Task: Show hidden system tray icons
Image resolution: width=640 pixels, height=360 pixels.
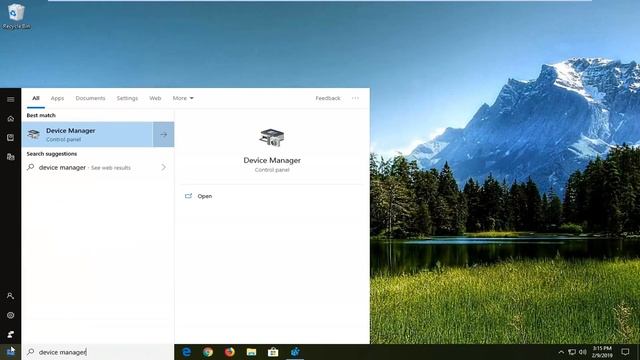Action: coord(561,352)
